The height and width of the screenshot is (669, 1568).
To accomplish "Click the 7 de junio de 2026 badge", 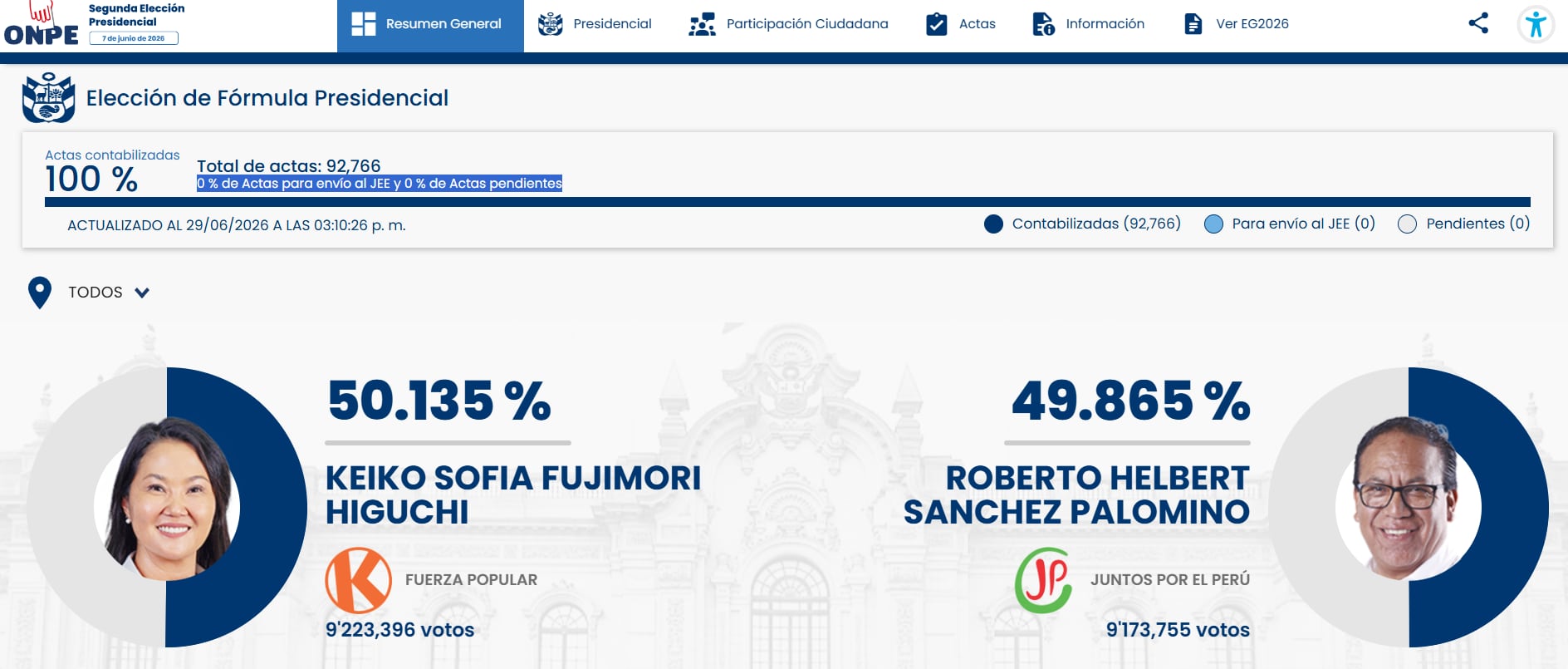I will click(134, 38).
